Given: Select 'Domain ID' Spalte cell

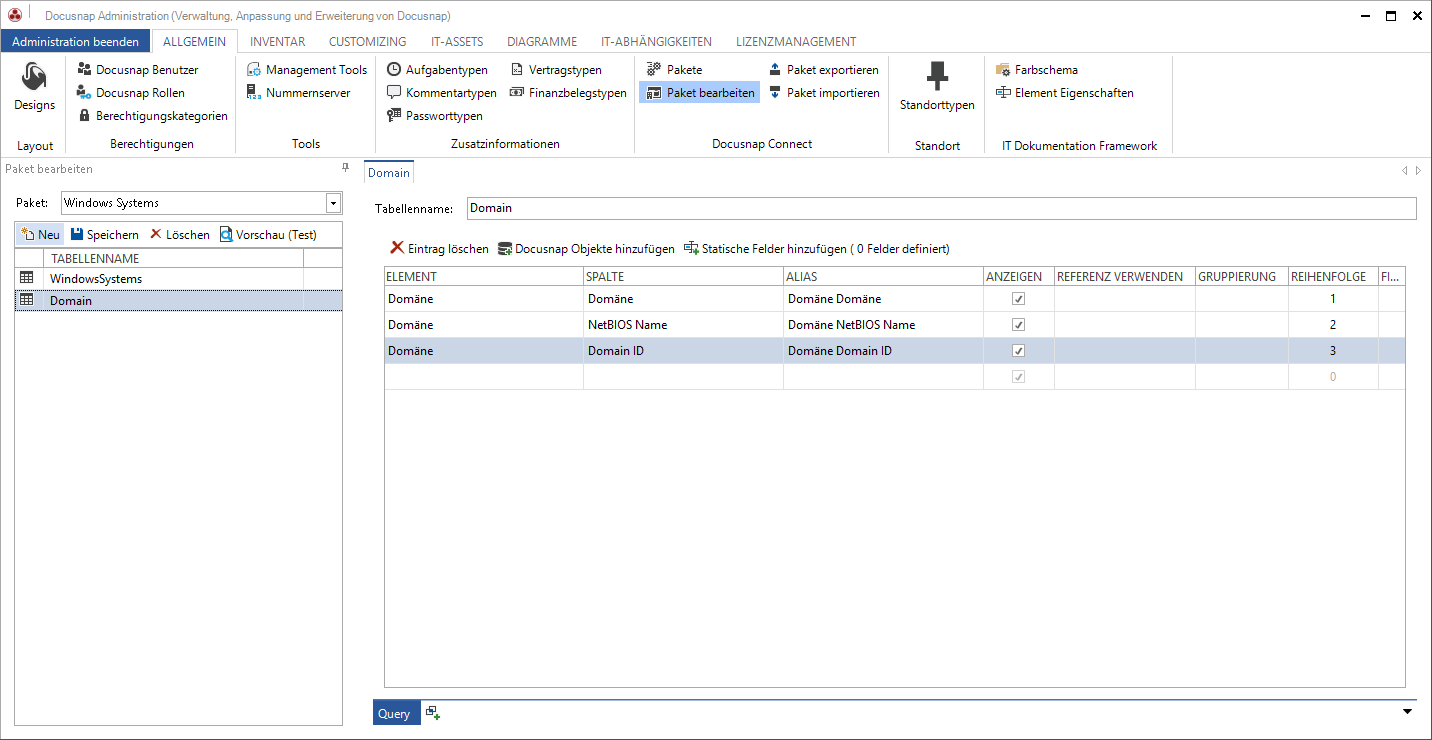Looking at the screenshot, I should pyautogui.click(x=683, y=351).
